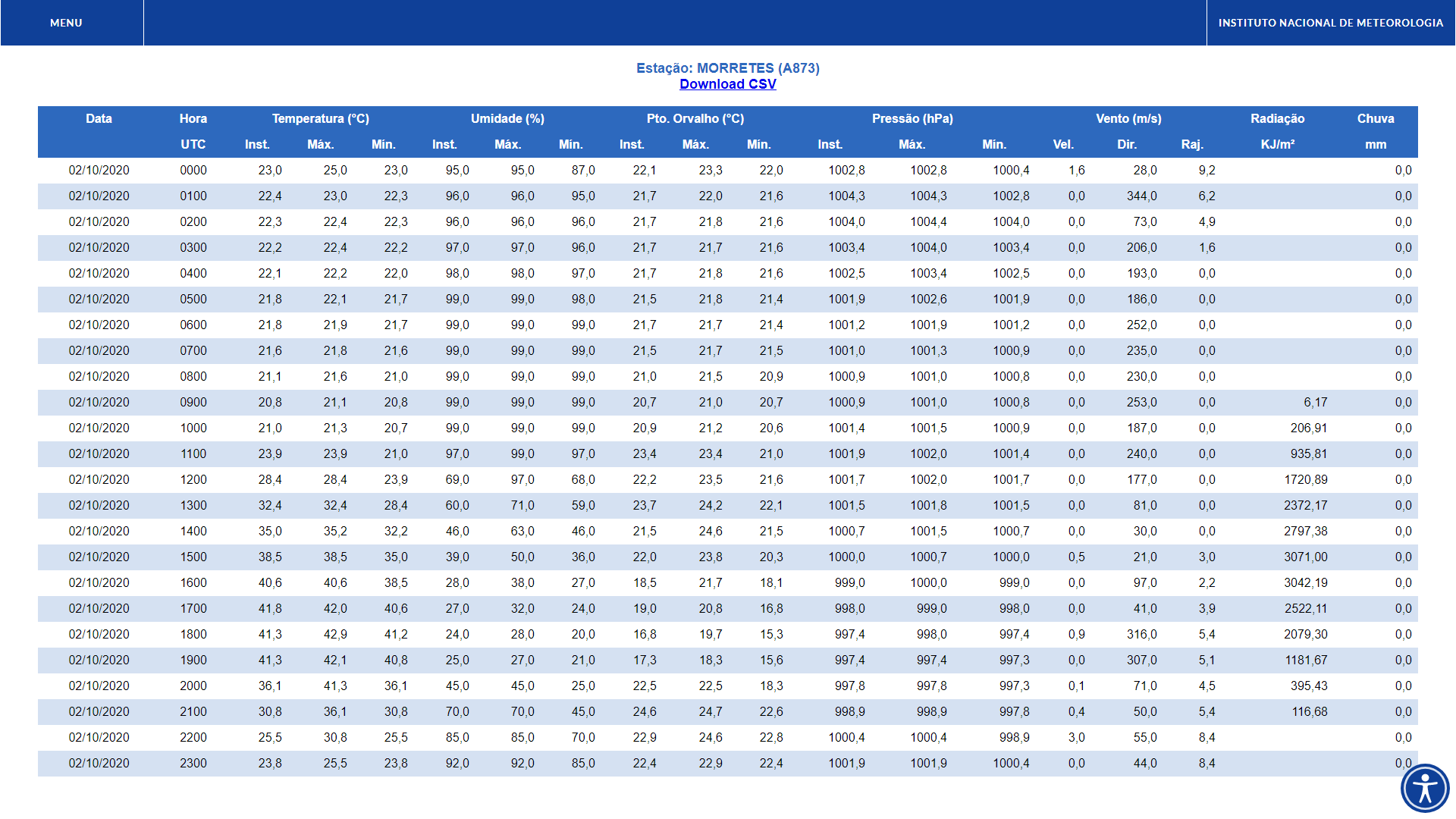
Task: Click gust value 9,2
Action: [x=1207, y=170]
